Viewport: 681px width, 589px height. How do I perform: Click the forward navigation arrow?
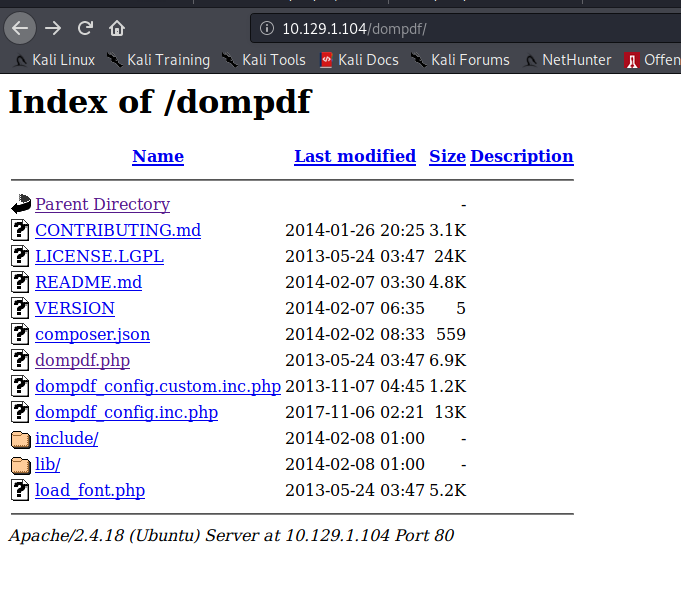[53, 27]
